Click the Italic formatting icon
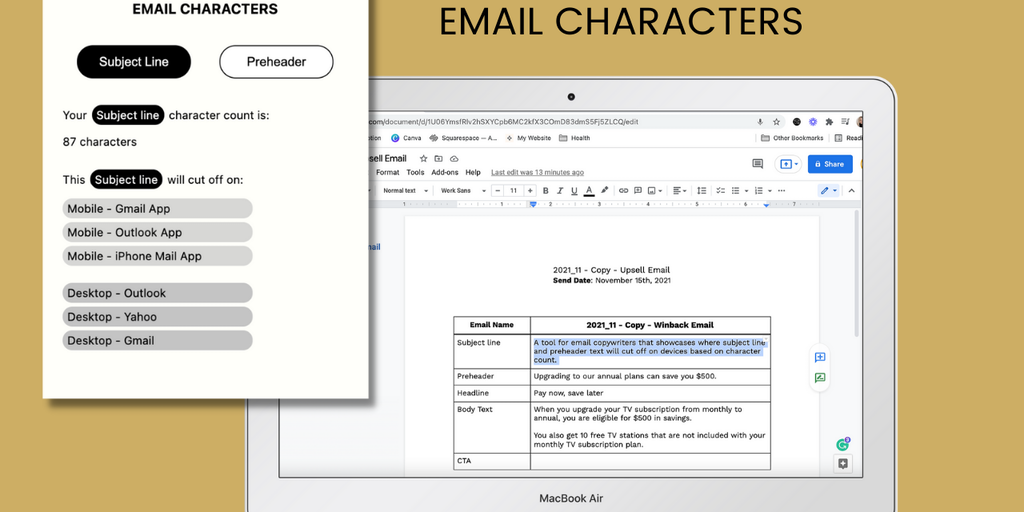The image size is (1024, 512). [560, 190]
